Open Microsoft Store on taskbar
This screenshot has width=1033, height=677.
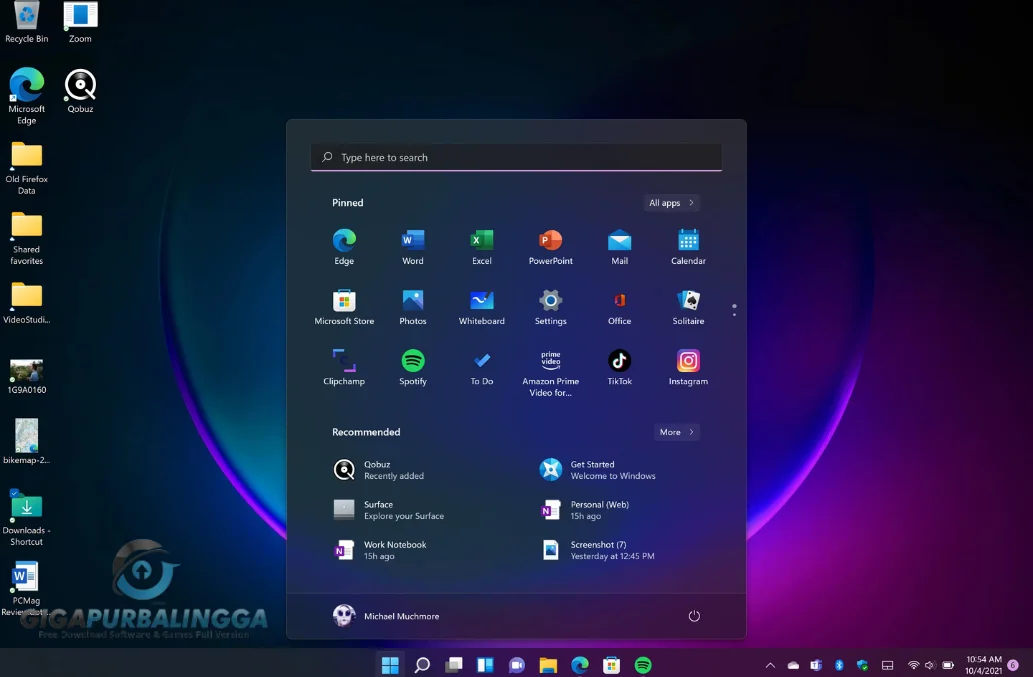(x=611, y=665)
